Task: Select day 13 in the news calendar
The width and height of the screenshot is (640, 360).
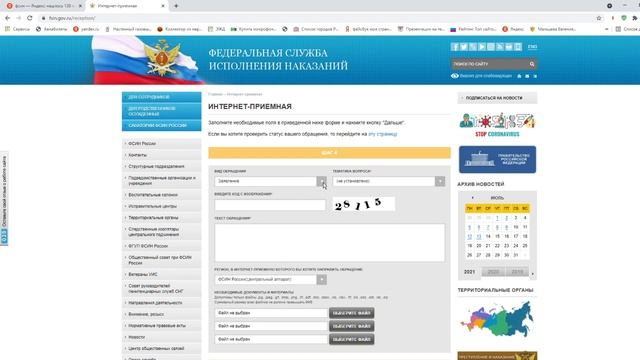Action: [x=479, y=236]
